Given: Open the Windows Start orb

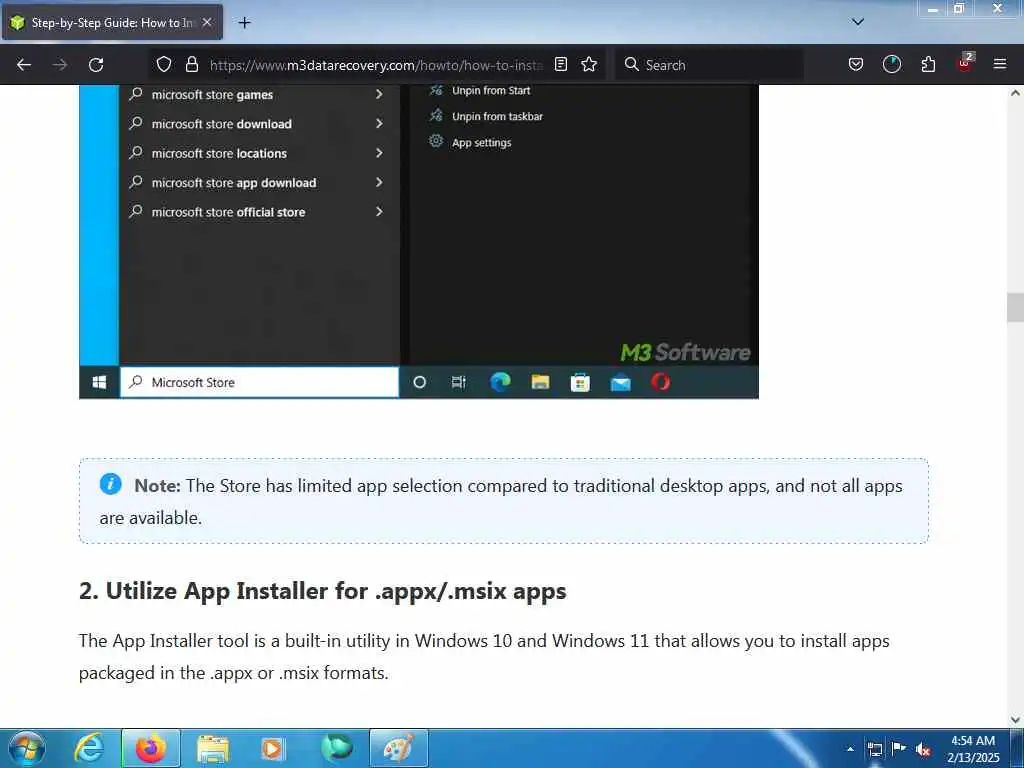Looking at the screenshot, I should point(27,748).
